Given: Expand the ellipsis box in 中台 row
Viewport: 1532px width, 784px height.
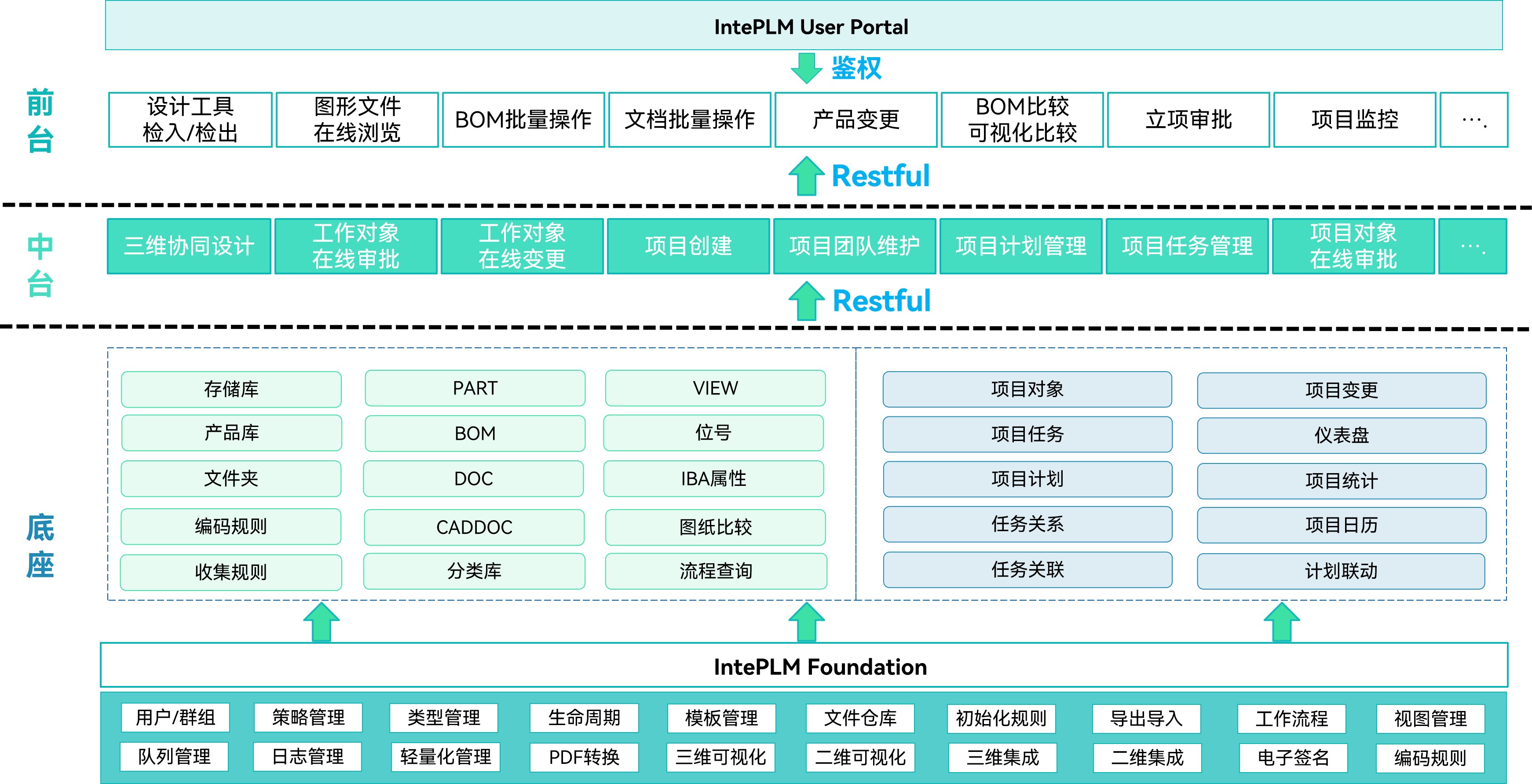Looking at the screenshot, I should (1472, 246).
